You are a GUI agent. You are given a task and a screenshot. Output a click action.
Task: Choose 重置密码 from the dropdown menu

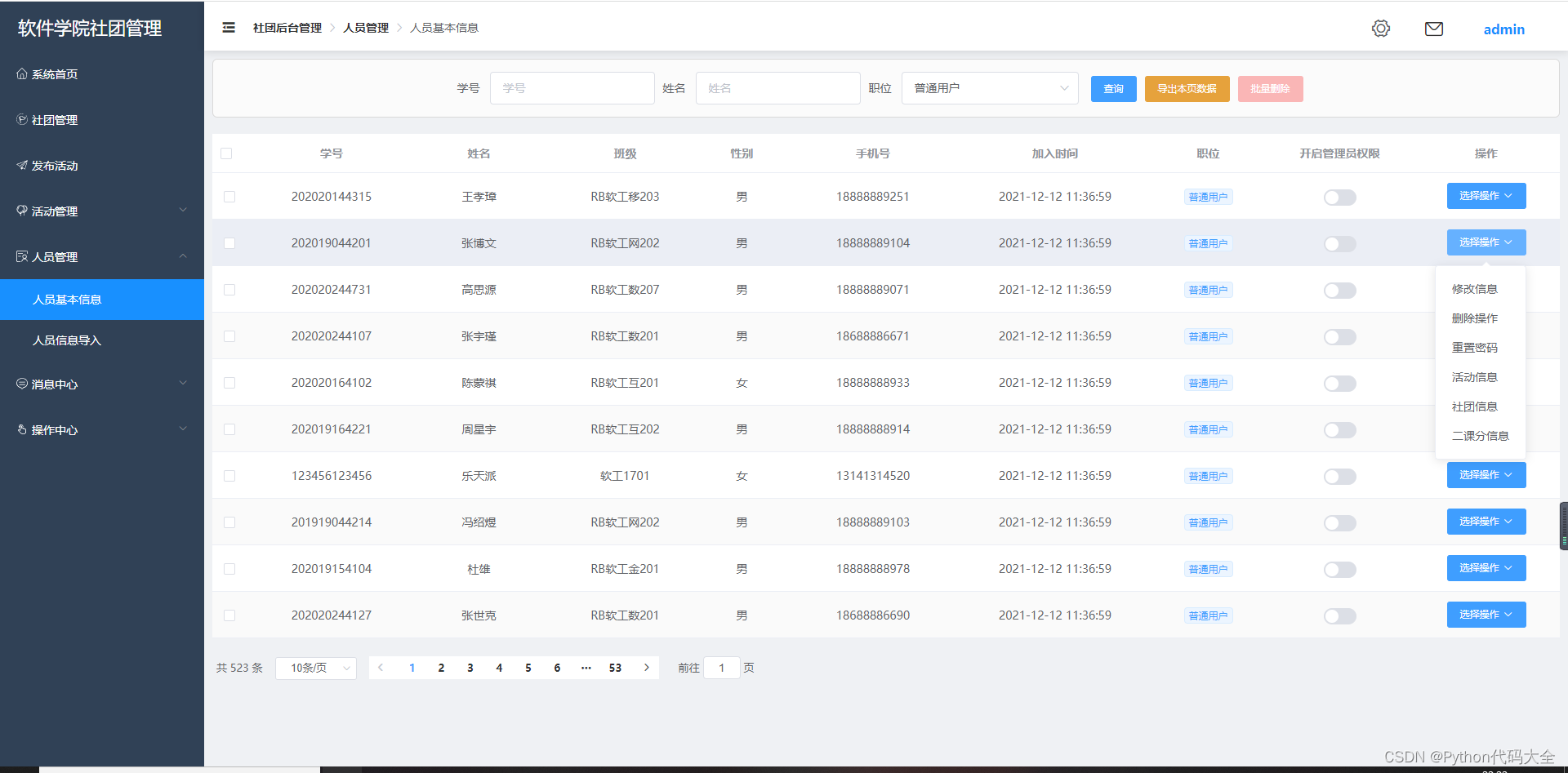click(1480, 348)
